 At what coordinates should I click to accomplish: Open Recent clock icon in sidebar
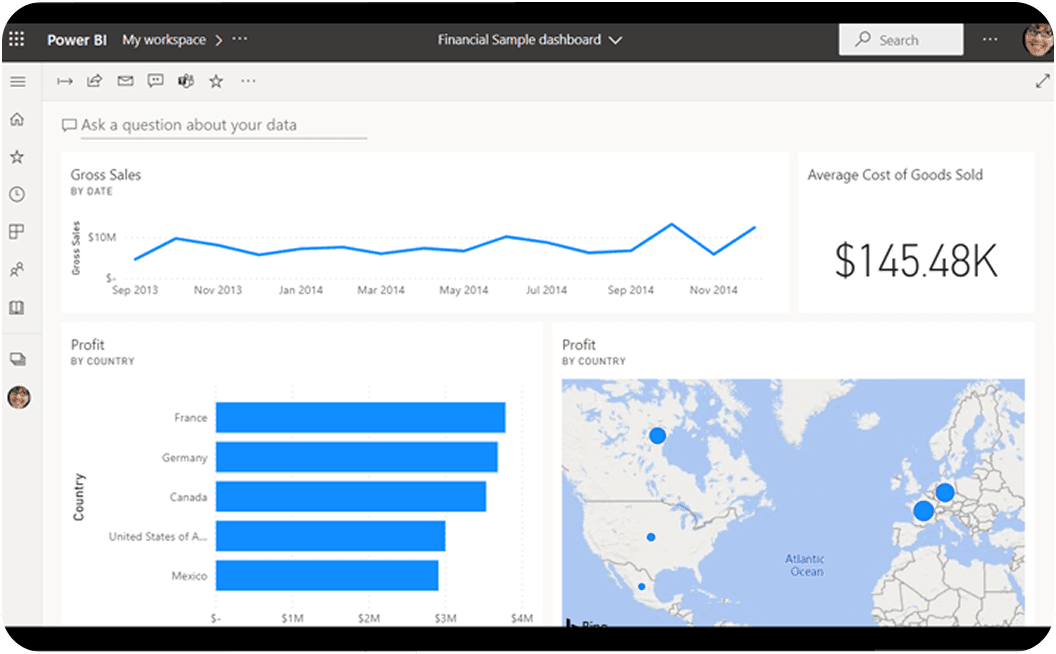[x=17, y=195]
